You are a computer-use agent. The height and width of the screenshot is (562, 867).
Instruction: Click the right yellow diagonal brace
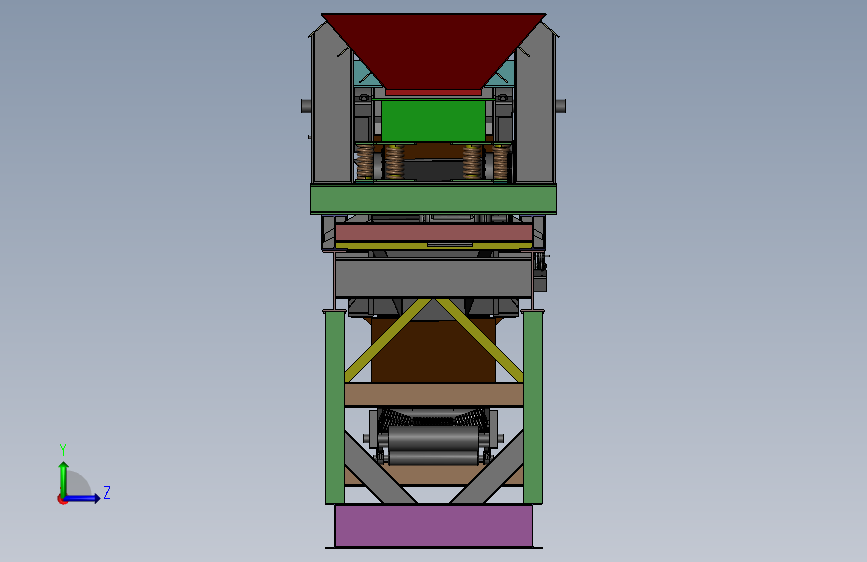479,341
